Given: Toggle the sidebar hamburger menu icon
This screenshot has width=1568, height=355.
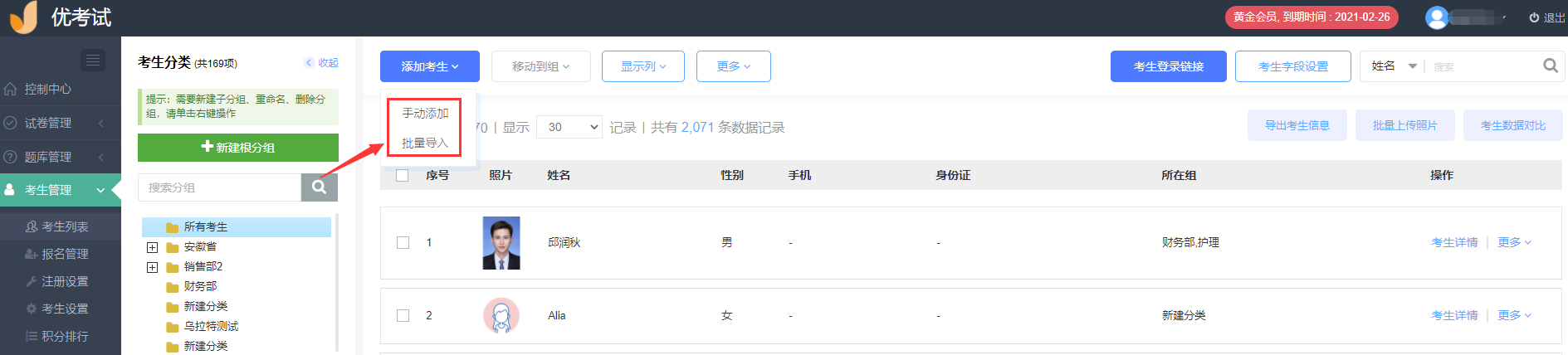Looking at the screenshot, I should click(93, 60).
